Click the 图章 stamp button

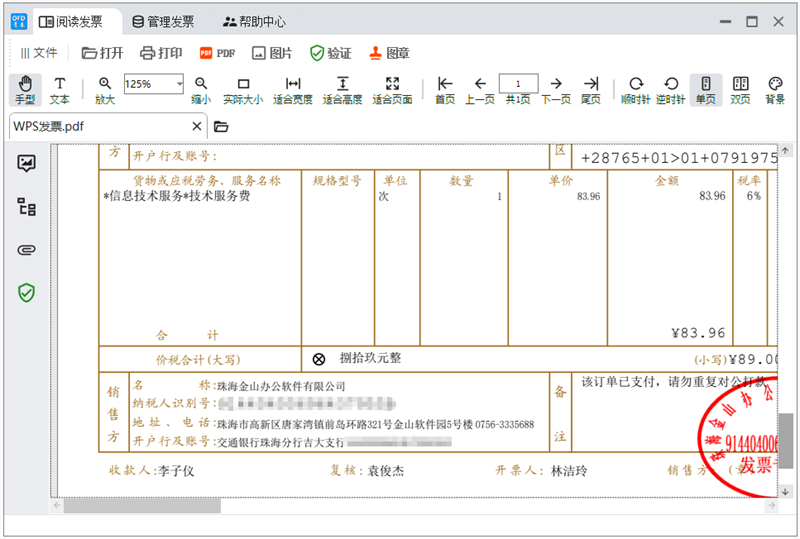pyautogui.click(x=390, y=53)
